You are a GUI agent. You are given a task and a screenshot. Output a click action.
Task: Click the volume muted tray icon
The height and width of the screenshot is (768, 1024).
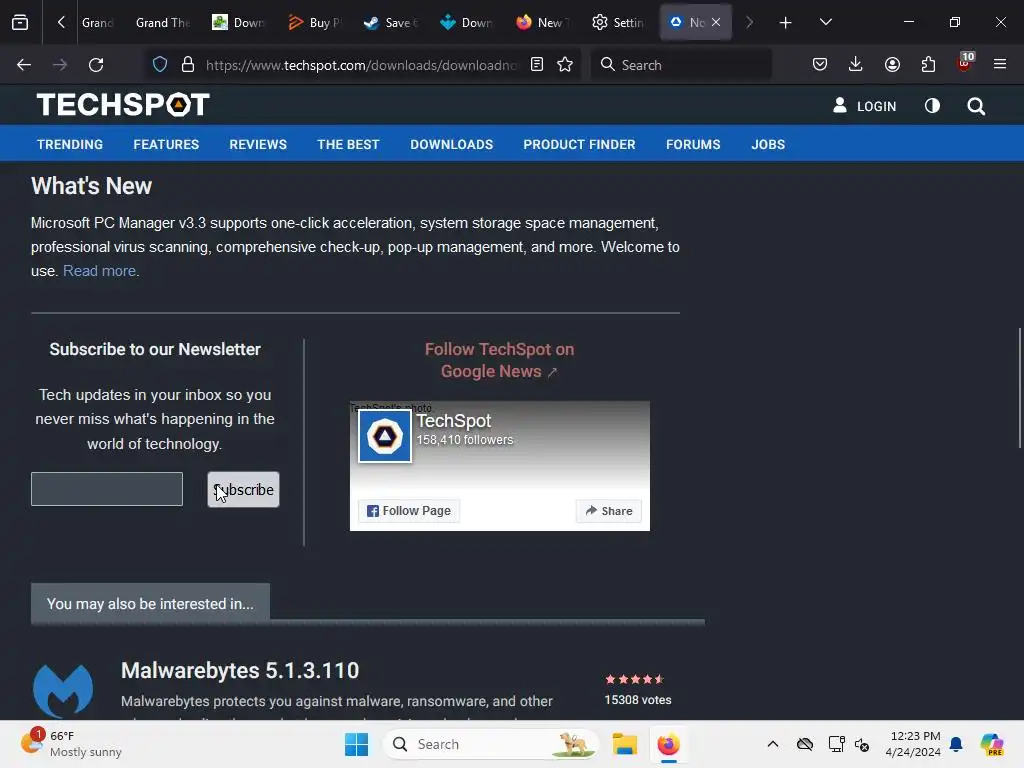862,744
